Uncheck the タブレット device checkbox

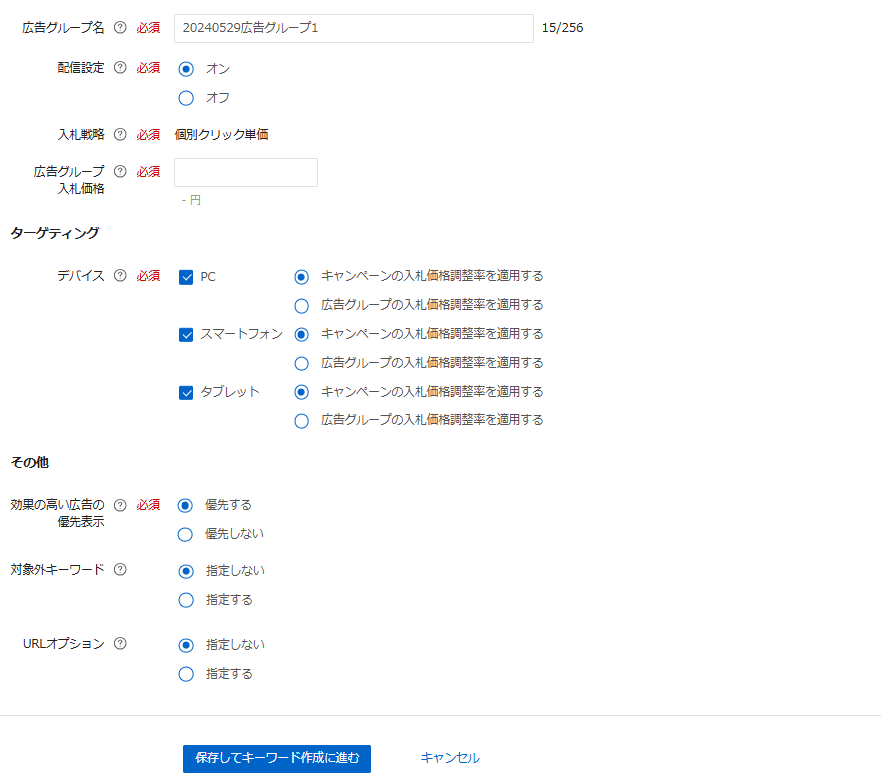[x=186, y=393]
